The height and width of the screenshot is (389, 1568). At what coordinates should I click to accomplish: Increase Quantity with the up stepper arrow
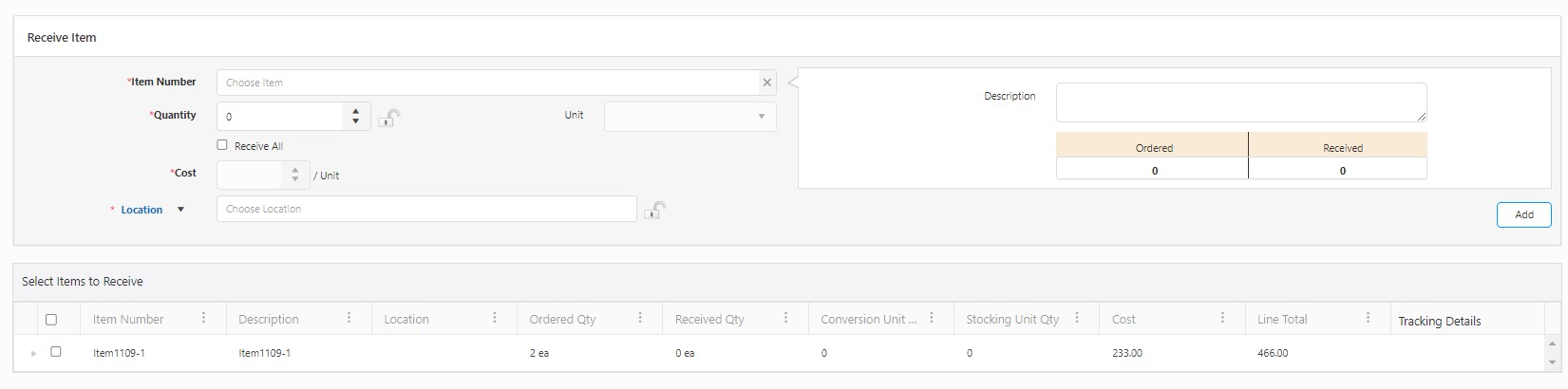tap(355, 111)
